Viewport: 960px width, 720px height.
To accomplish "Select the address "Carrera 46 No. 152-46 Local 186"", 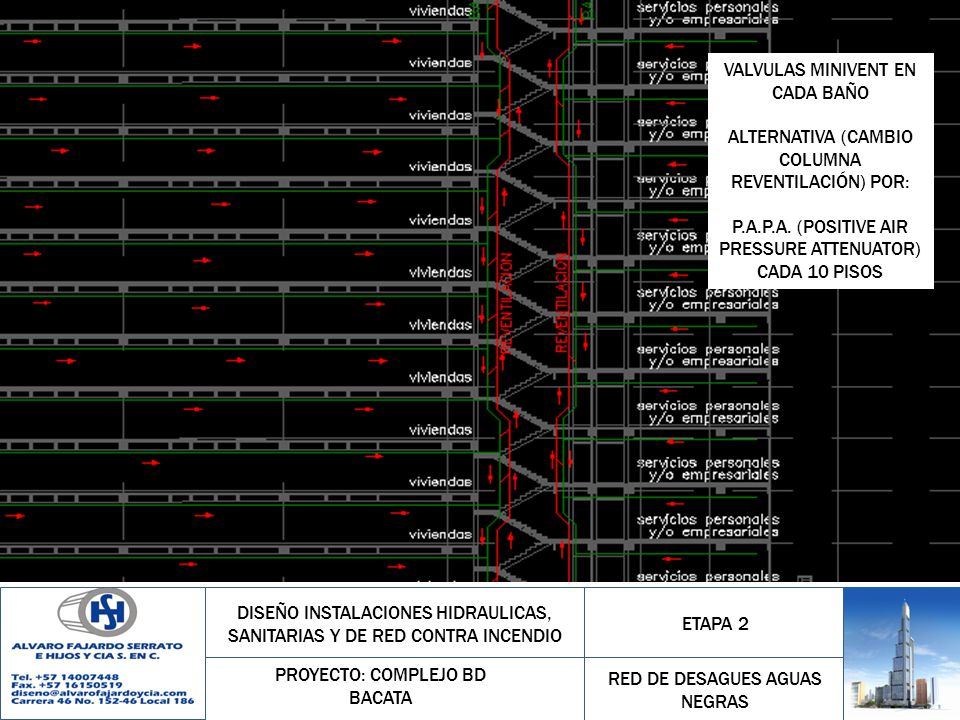I will pos(102,700).
